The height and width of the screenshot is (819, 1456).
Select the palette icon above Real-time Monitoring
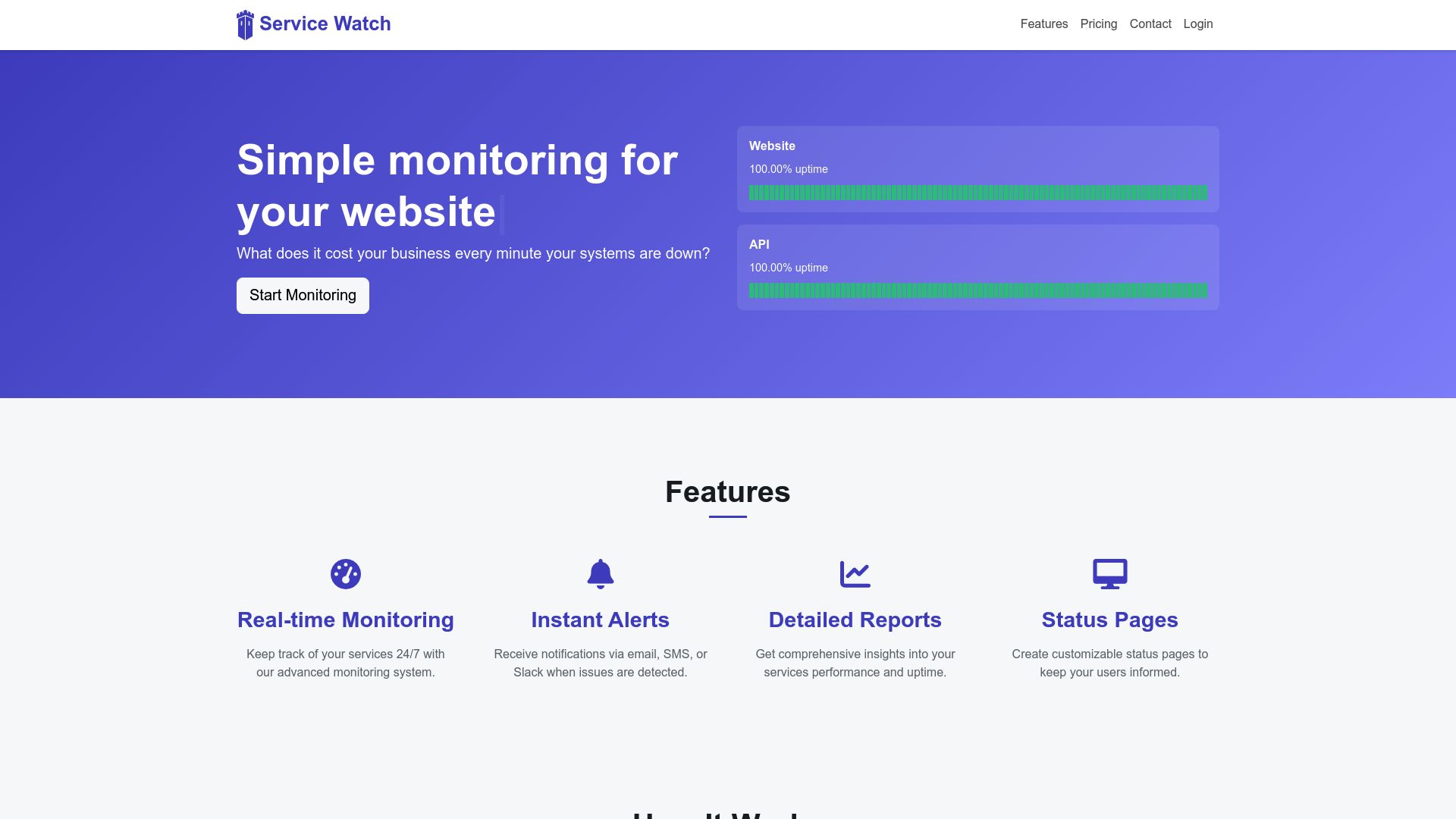[x=345, y=574]
